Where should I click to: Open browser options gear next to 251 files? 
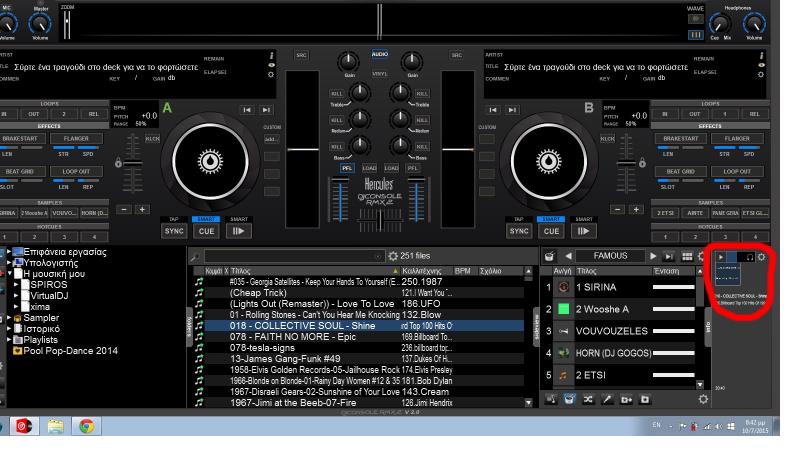(393, 256)
